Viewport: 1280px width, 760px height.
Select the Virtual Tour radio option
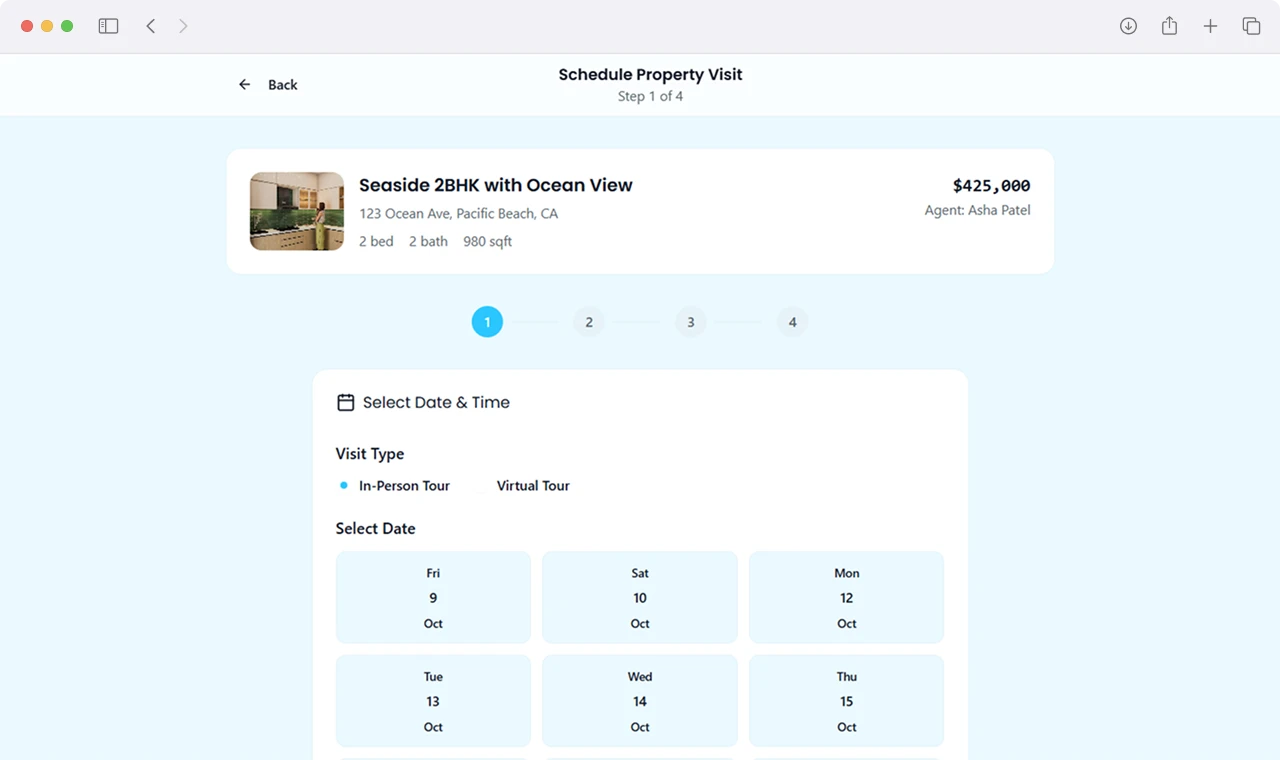pos(524,486)
